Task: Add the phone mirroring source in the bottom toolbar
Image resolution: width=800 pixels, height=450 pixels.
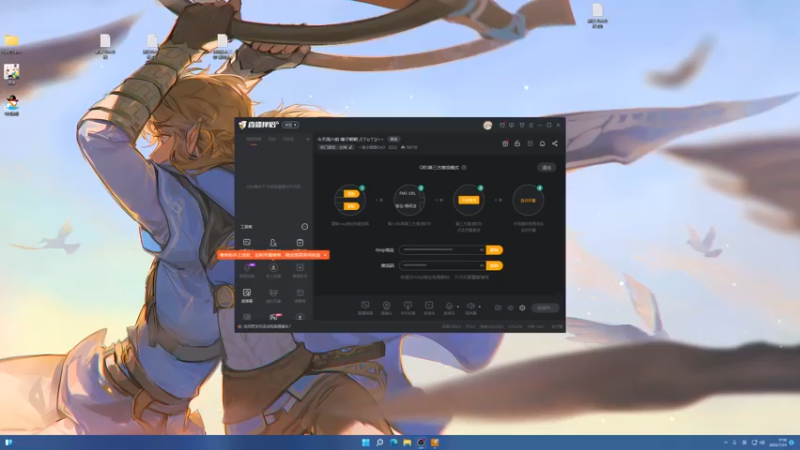Action: 408,308
